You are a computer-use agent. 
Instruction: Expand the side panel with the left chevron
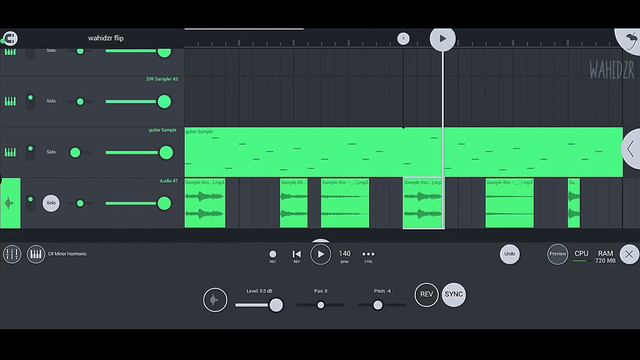tap(631, 149)
